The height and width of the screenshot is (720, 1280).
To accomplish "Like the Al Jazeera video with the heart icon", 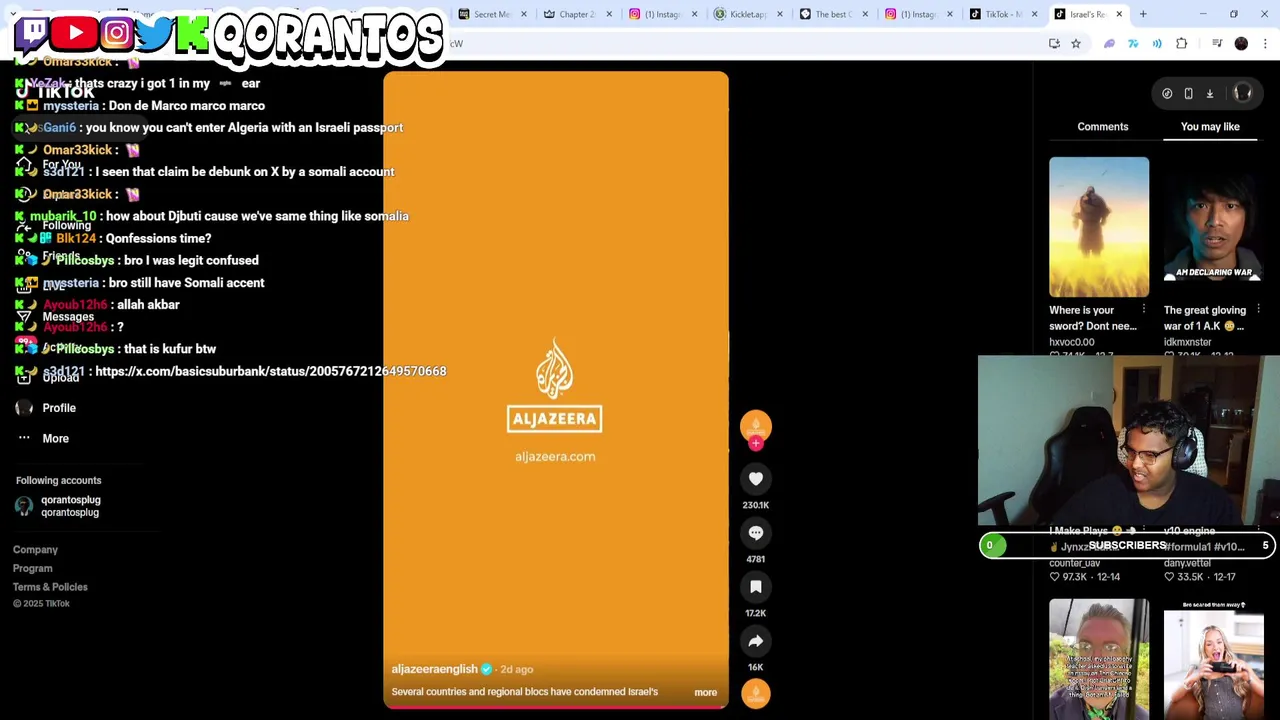I will pyautogui.click(x=756, y=479).
